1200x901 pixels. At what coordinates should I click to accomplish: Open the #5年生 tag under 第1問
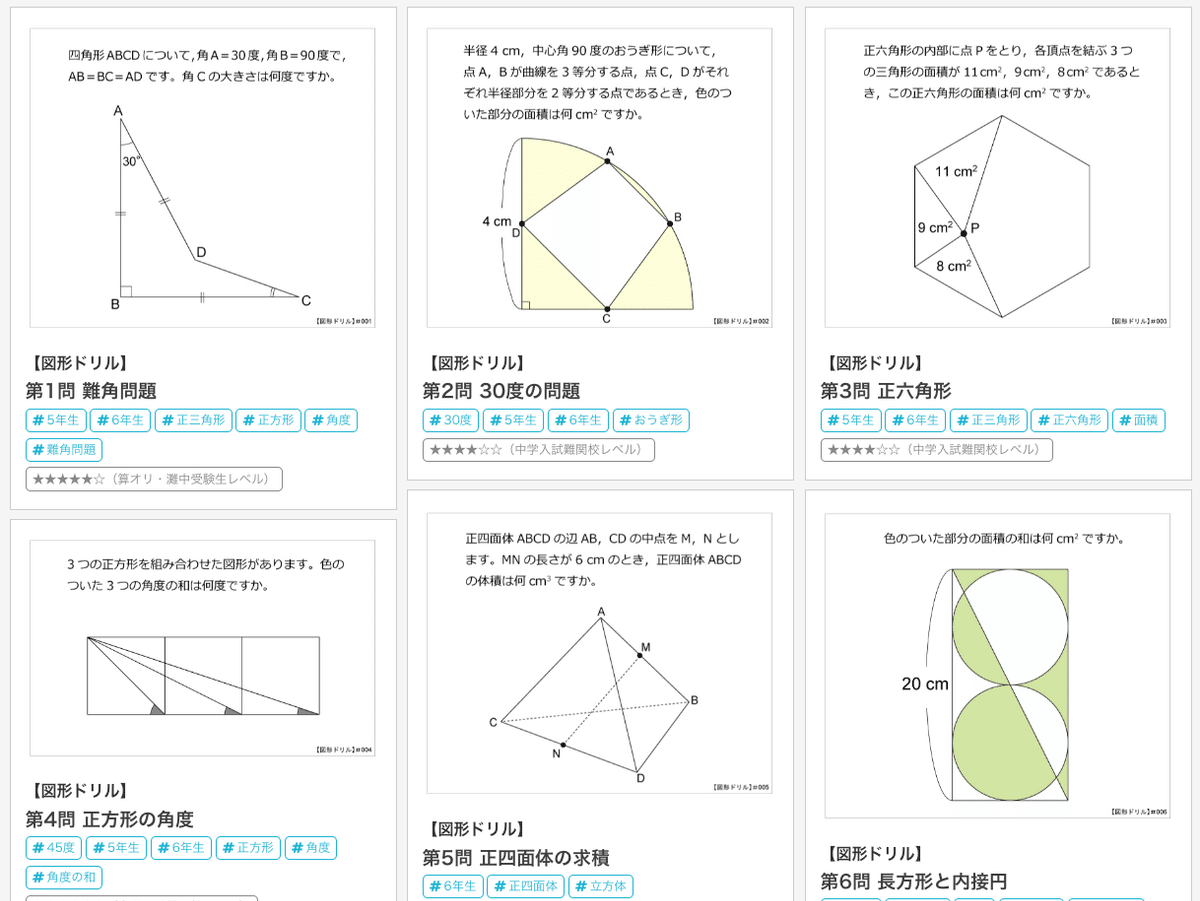tap(56, 420)
